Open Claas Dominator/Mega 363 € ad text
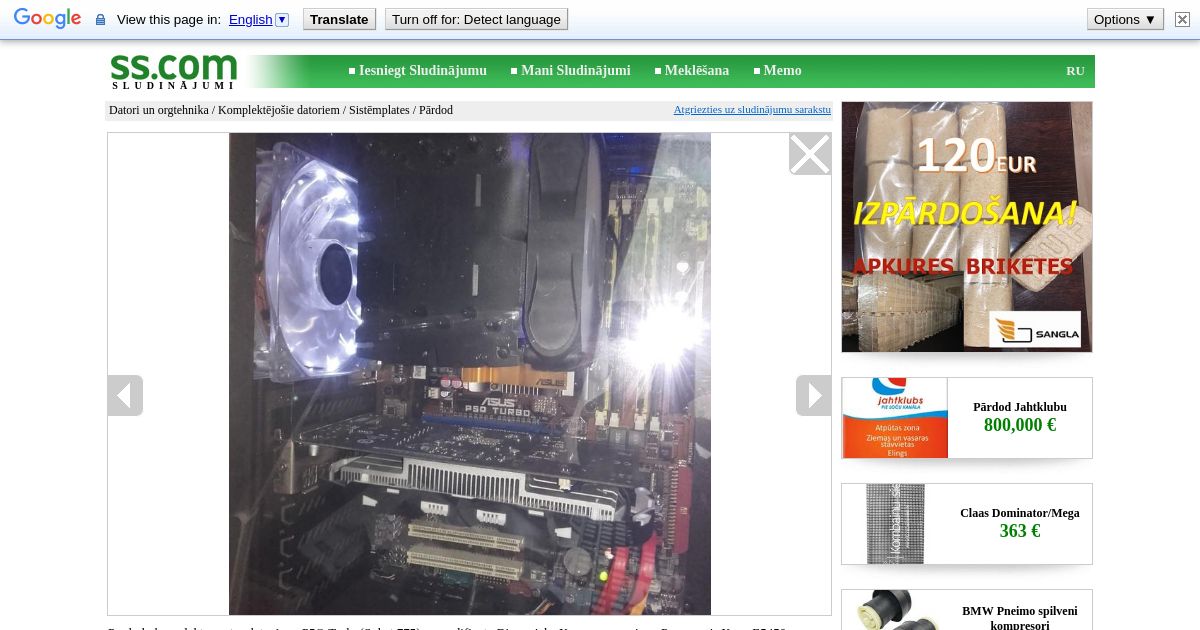The width and height of the screenshot is (1200, 630). coord(1020,523)
